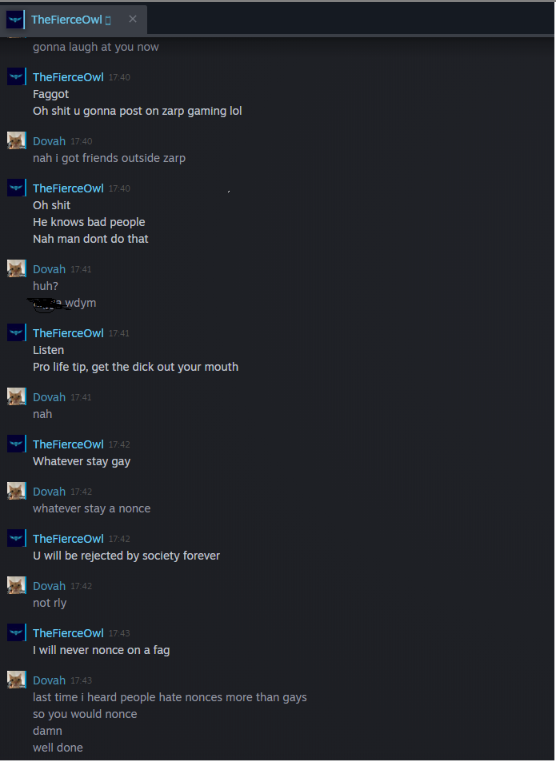Screen dimensions: 556x762
Task: Open Dovah's profile name at the 17:40 message
Action: pos(49,141)
